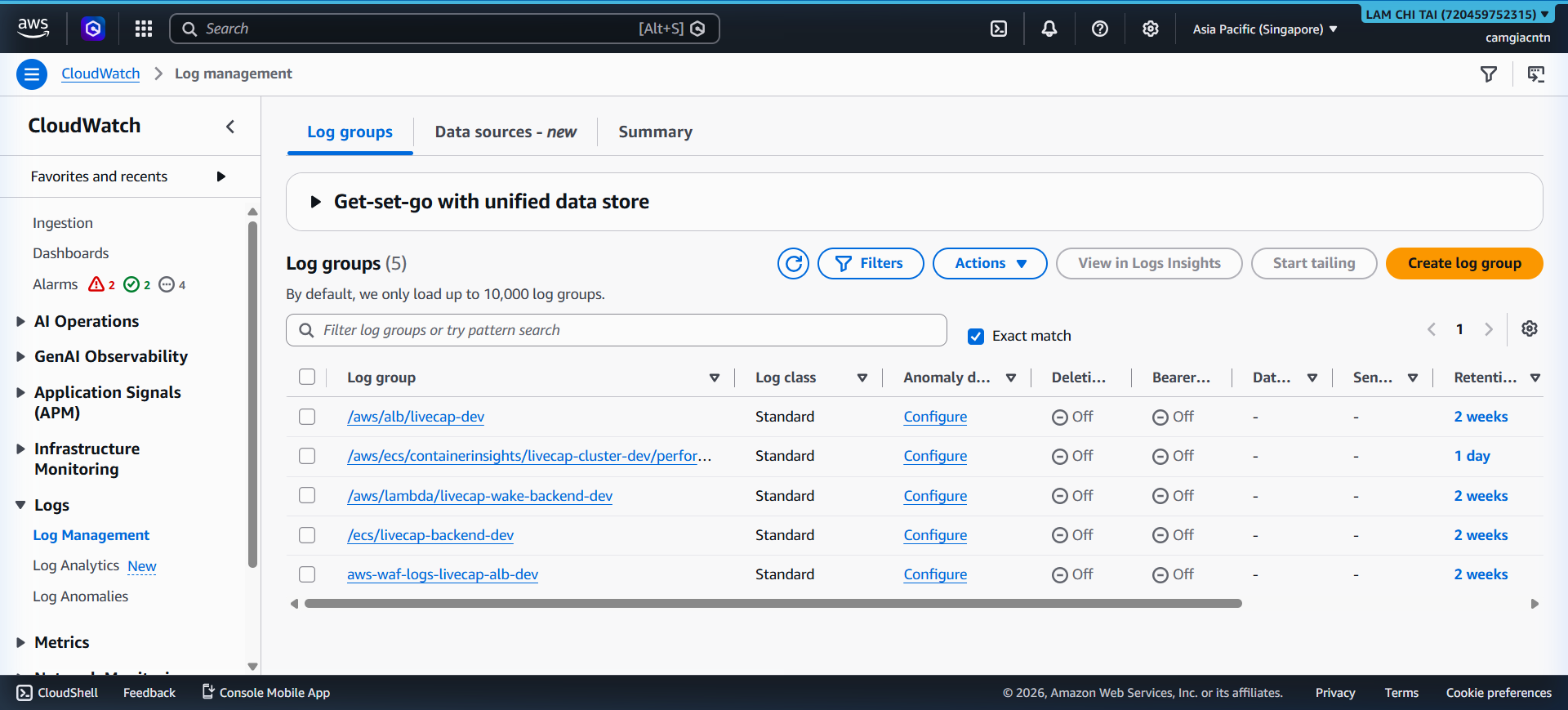Image resolution: width=1568 pixels, height=710 pixels.
Task: Open the notifications bell
Action: (x=1049, y=29)
